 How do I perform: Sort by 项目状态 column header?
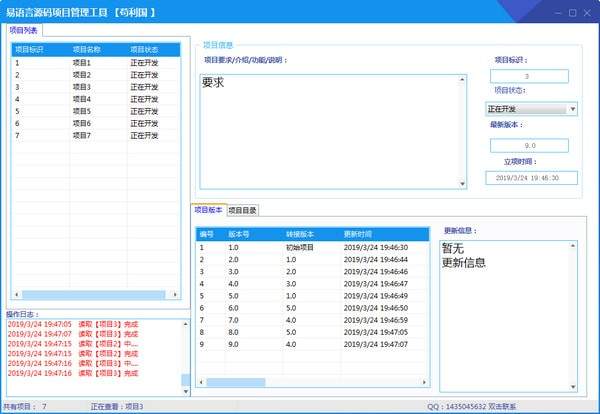(145, 49)
